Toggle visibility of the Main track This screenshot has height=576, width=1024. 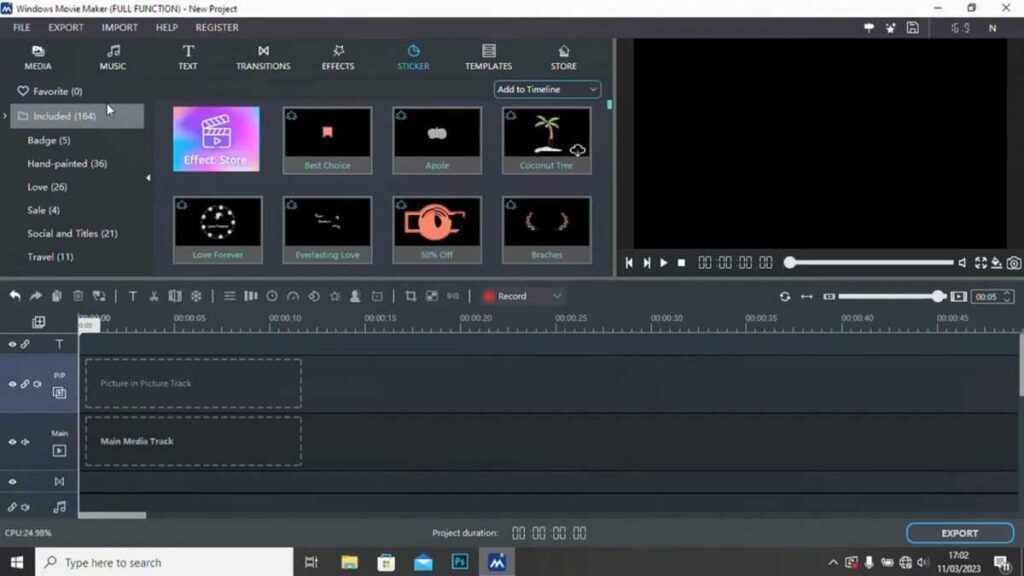(12, 442)
